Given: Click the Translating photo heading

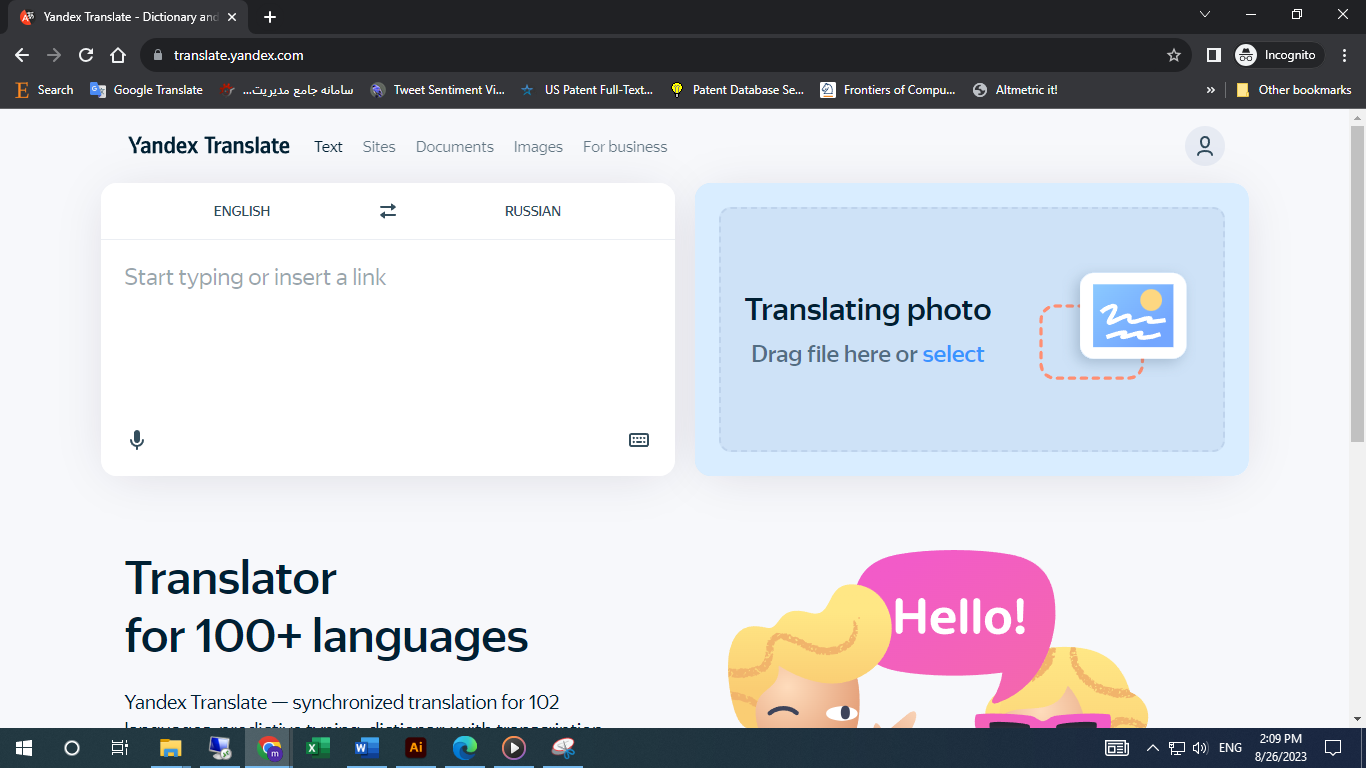Looking at the screenshot, I should [x=868, y=310].
